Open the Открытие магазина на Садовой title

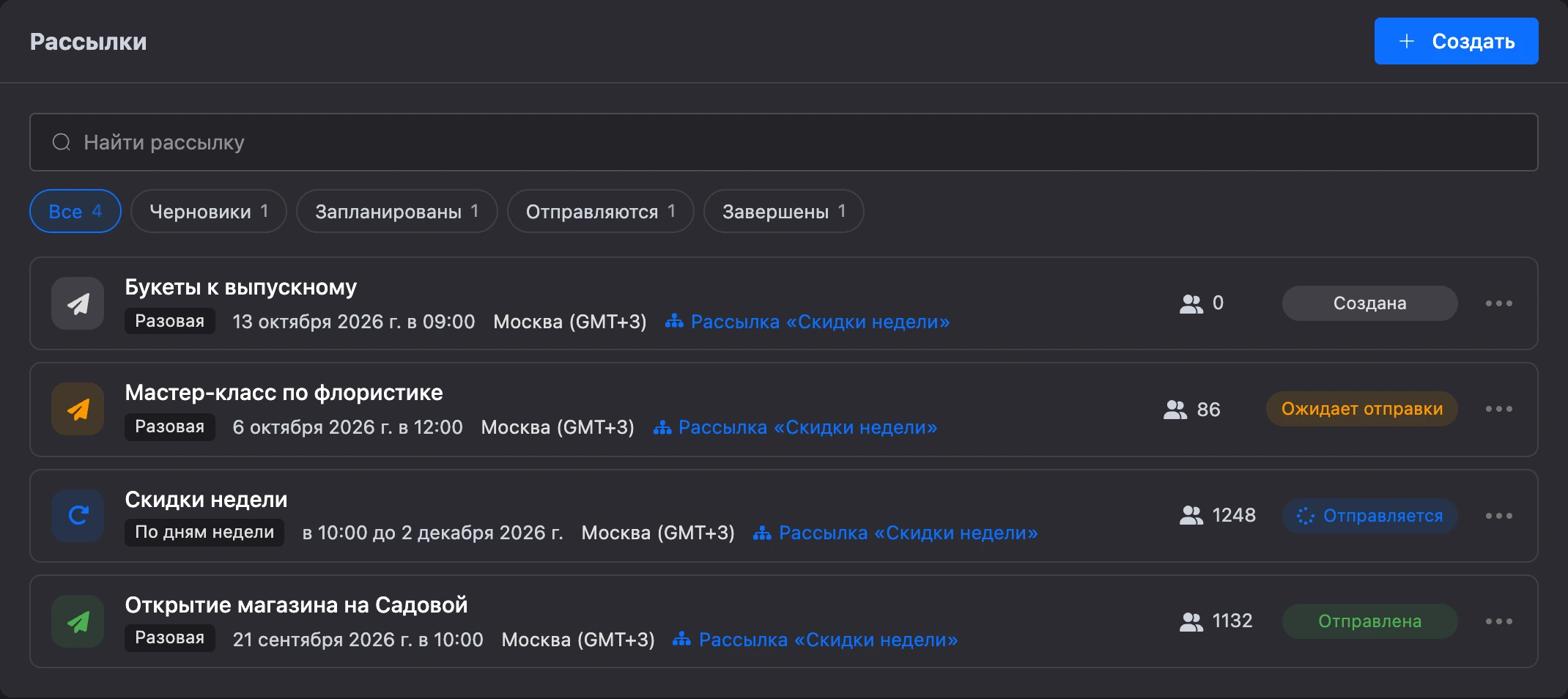pyautogui.click(x=296, y=604)
